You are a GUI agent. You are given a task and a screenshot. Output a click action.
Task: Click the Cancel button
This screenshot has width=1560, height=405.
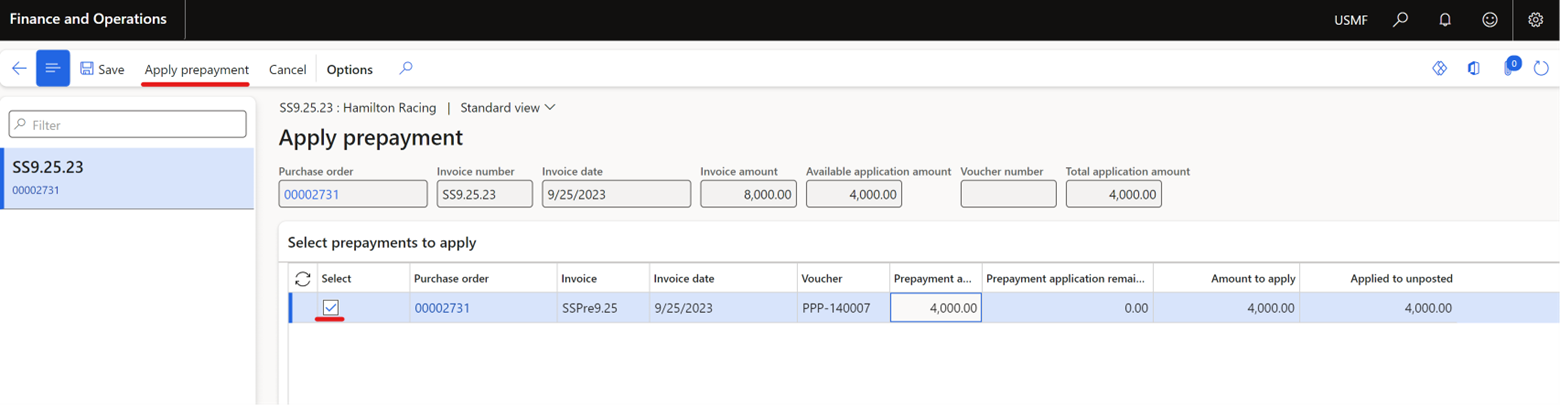[x=287, y=69]
